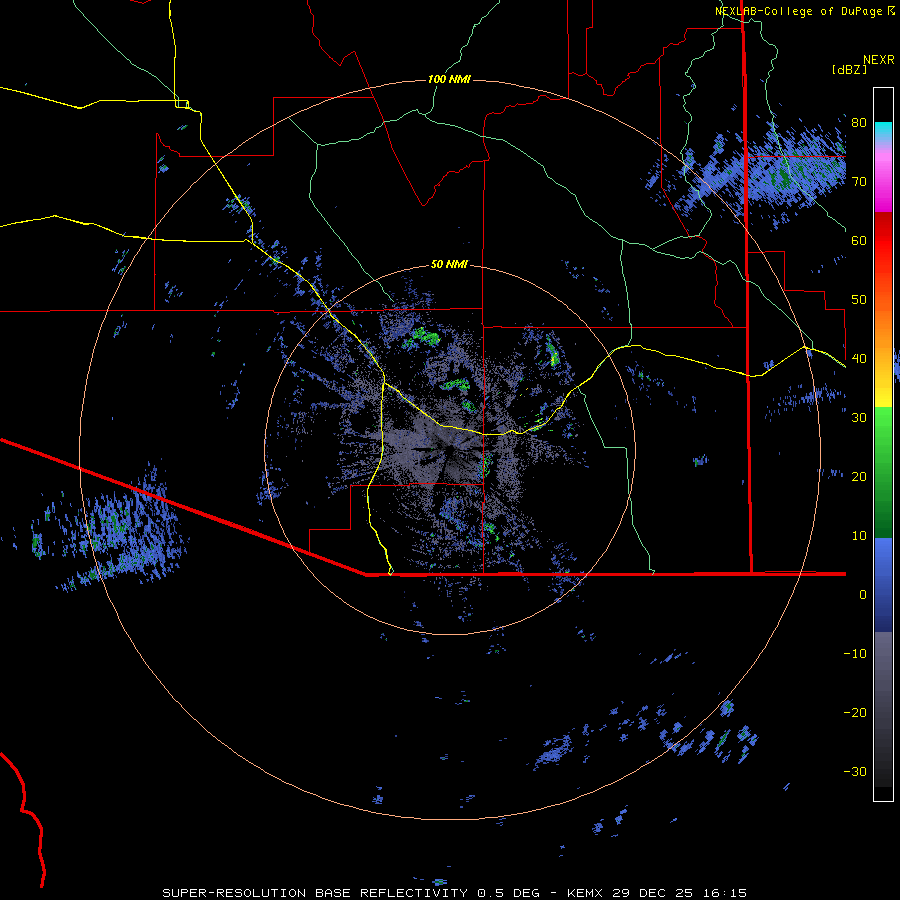Click the -10 dBZ scale value

pyautogui.click(x=855, y=654)
